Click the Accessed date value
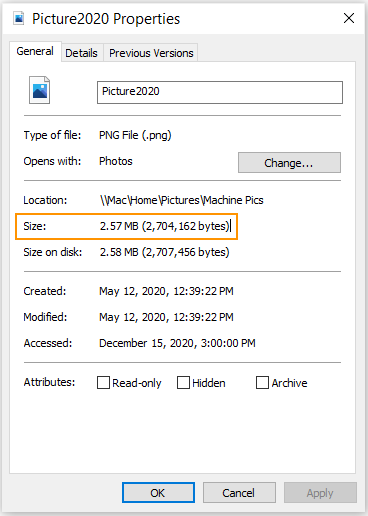This screenshot has height=516, width=368. (177, 343)
